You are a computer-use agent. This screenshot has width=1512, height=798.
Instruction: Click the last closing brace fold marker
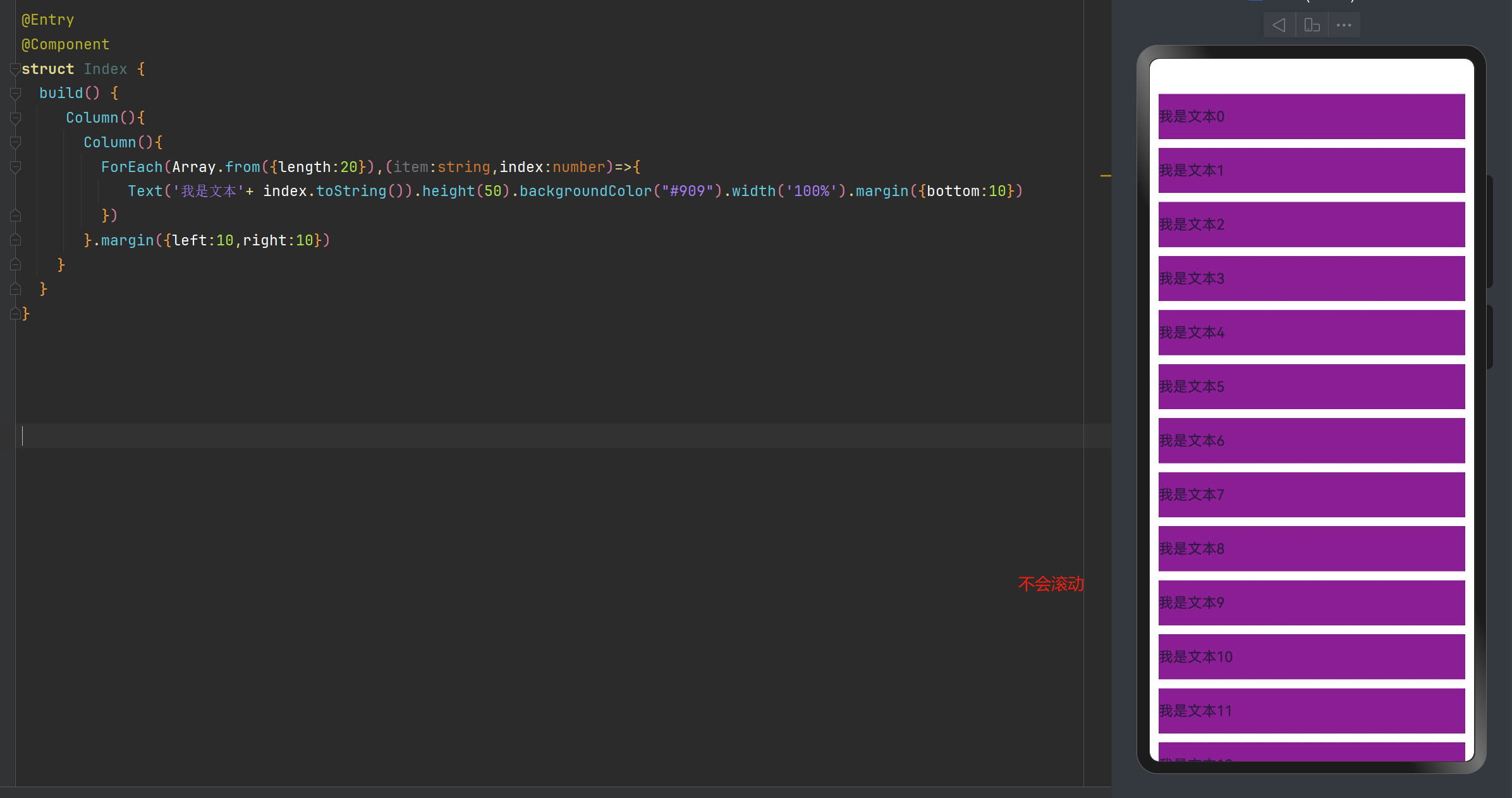(15, 314)
